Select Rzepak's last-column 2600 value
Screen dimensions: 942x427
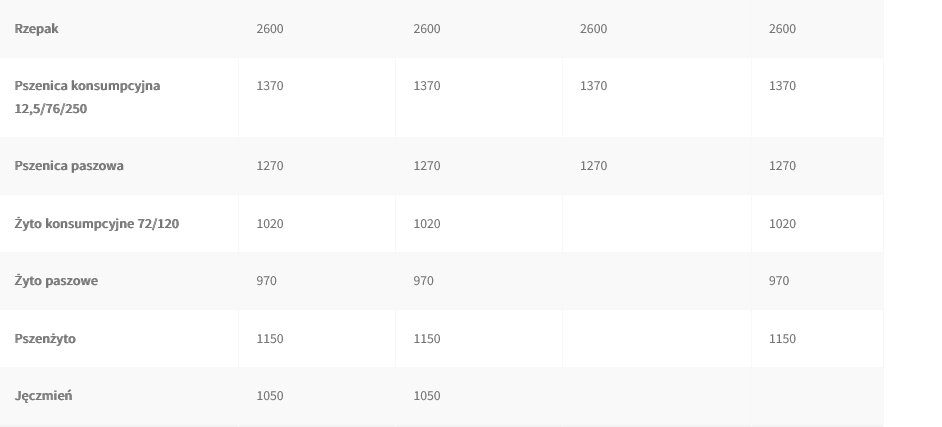click(782, 29)
